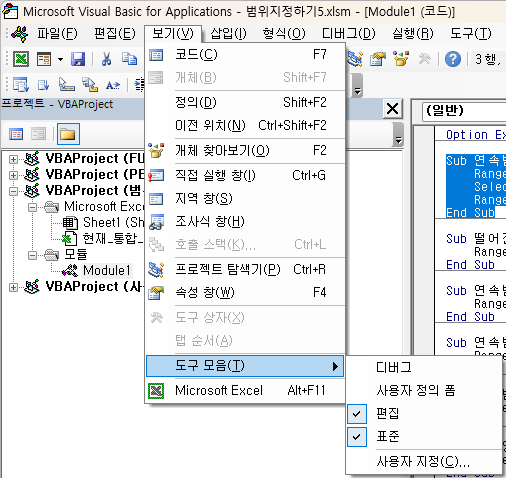
Task: Open 사용자 지정(C)... toolbar customization
Action: click(424, 462)
